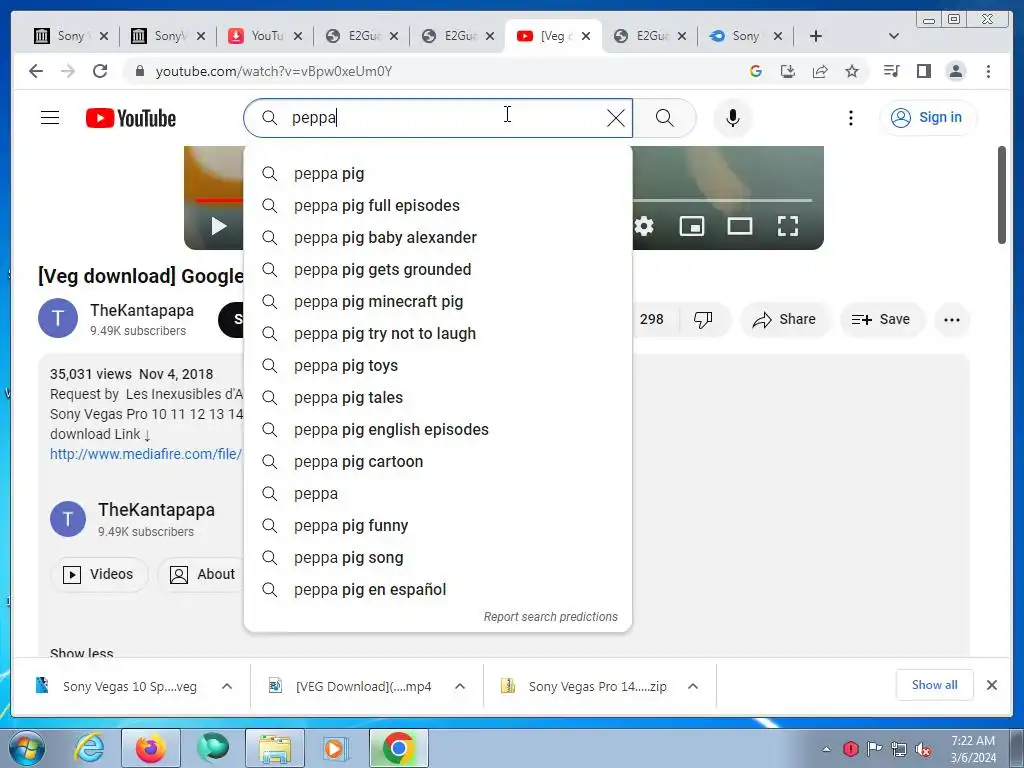This screenshot has height=768, width=1024.
Task: Select 'peppa pig english episodes' suggestion
Action: 438,430
